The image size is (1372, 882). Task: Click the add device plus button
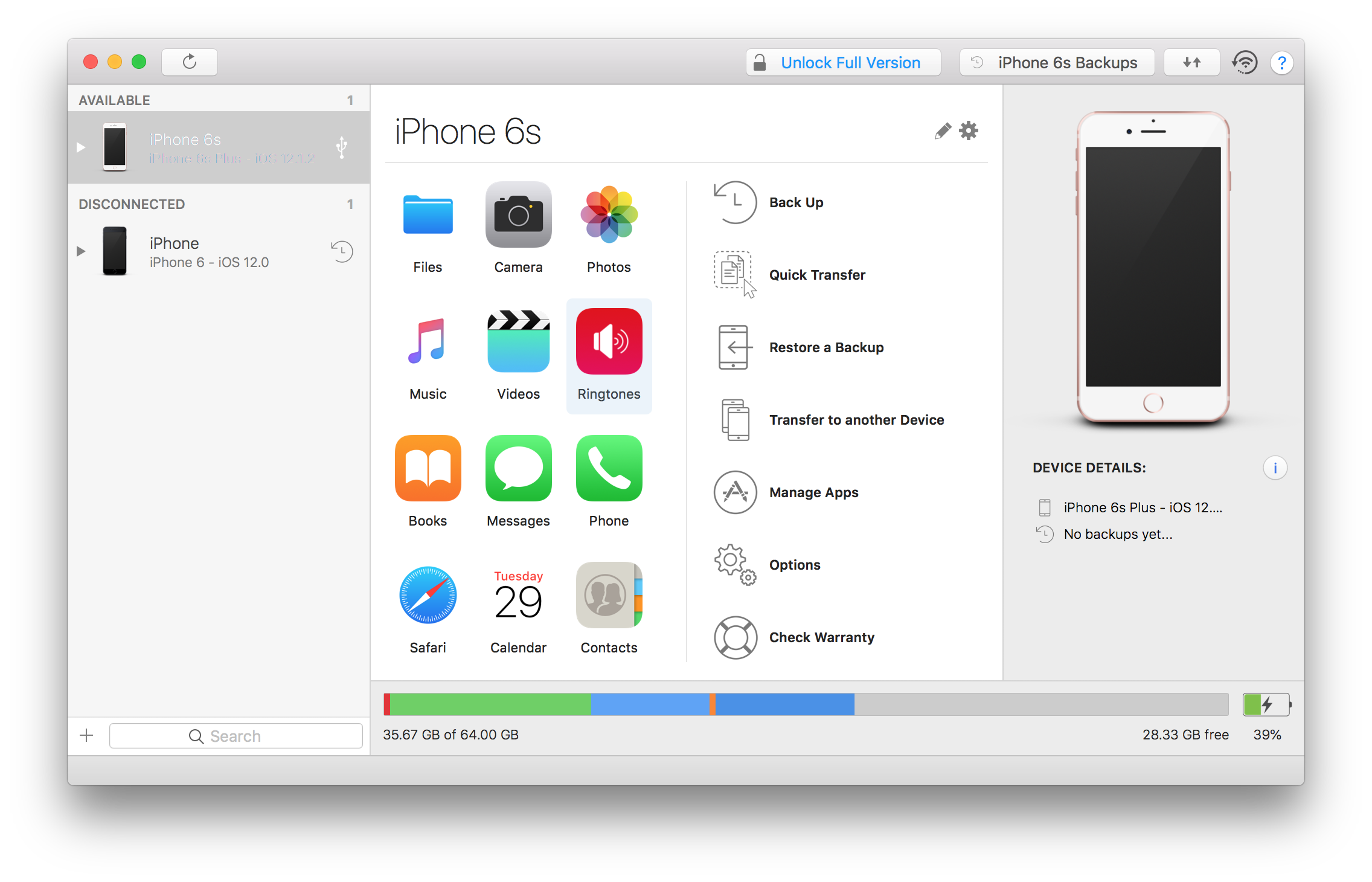[86, 735]
